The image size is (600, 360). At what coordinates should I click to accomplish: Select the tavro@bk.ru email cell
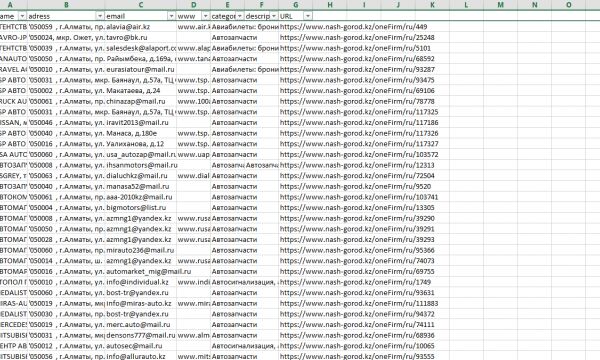click(x=141, y=37)
